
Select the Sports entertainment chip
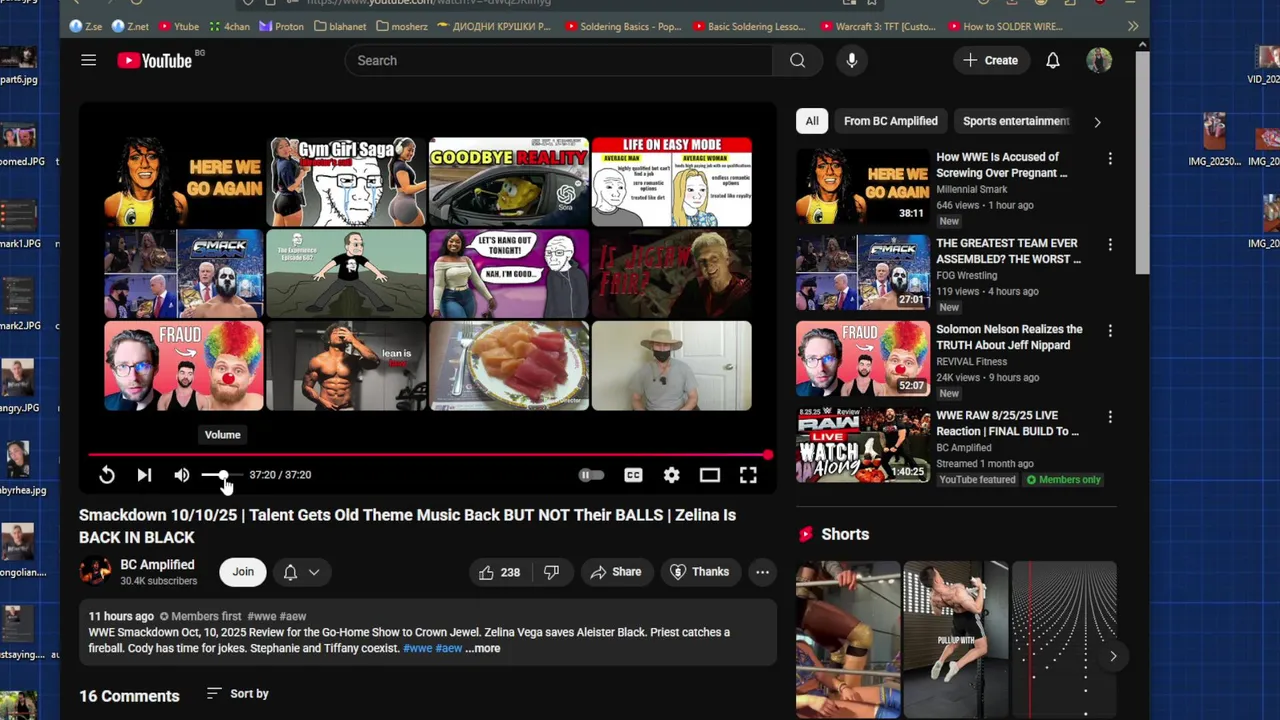[x=1016, y=121]
